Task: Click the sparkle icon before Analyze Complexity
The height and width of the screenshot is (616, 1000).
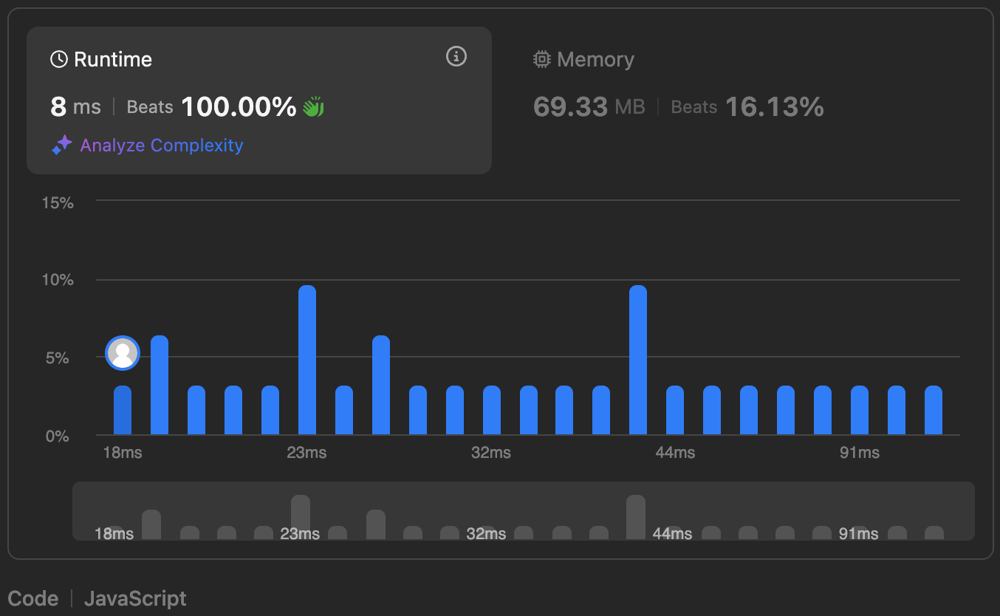Action: click(x=62, y=146)
